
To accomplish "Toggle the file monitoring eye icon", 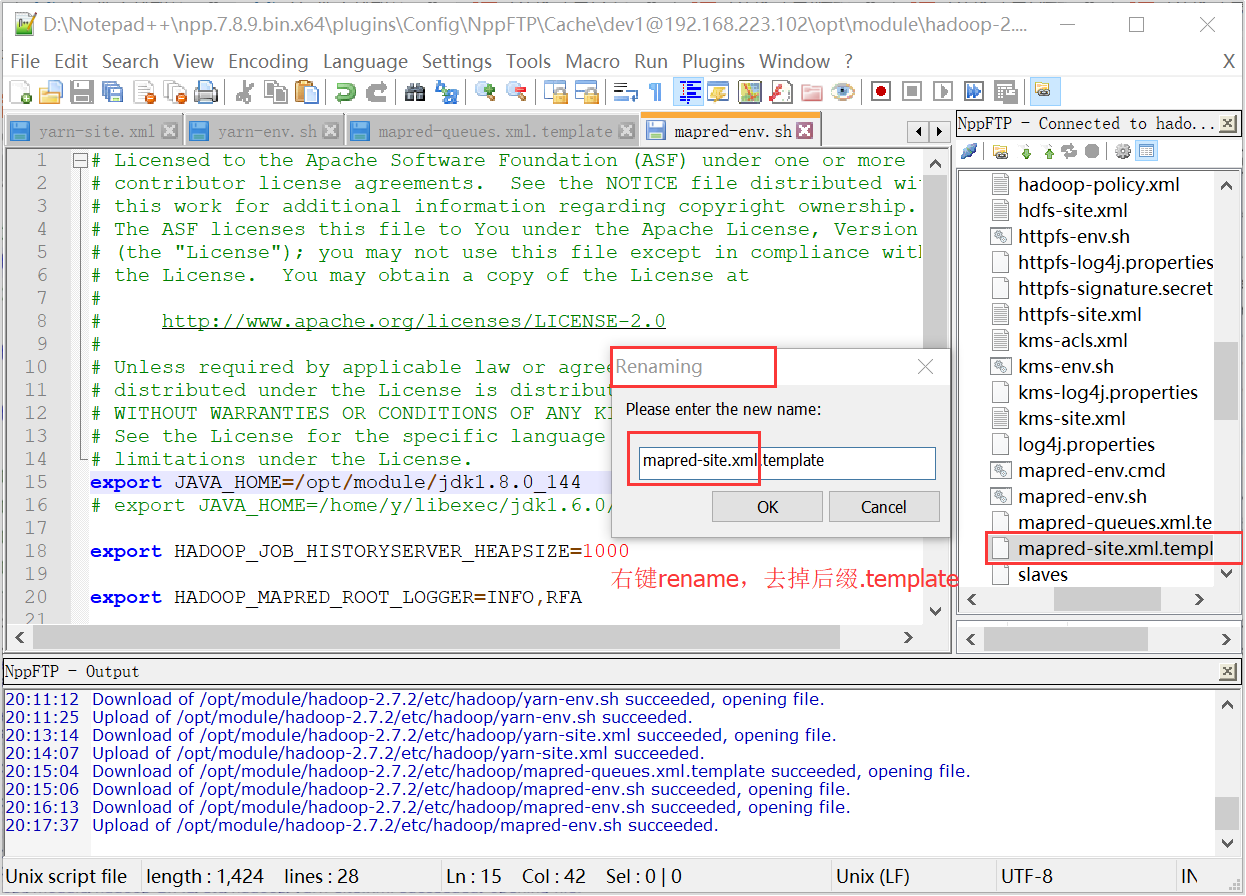I will [x=843, y=92].
